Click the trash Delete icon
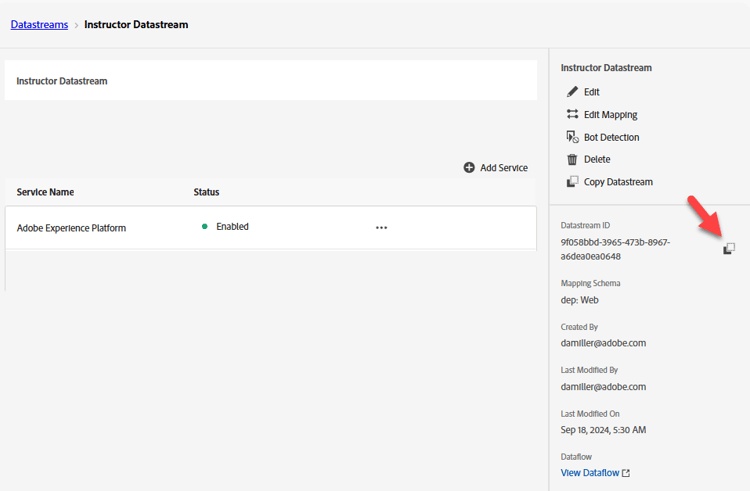 tap(572, 159)
